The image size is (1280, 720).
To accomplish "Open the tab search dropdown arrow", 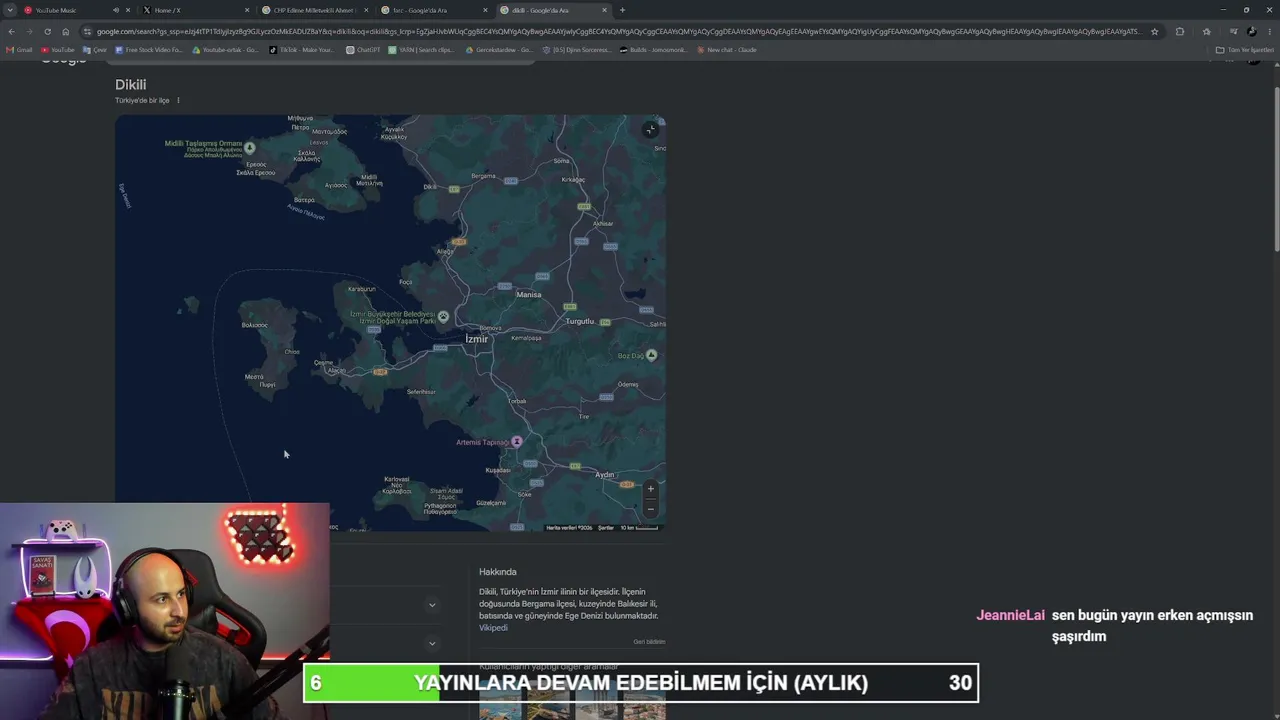I will point(10,10).
